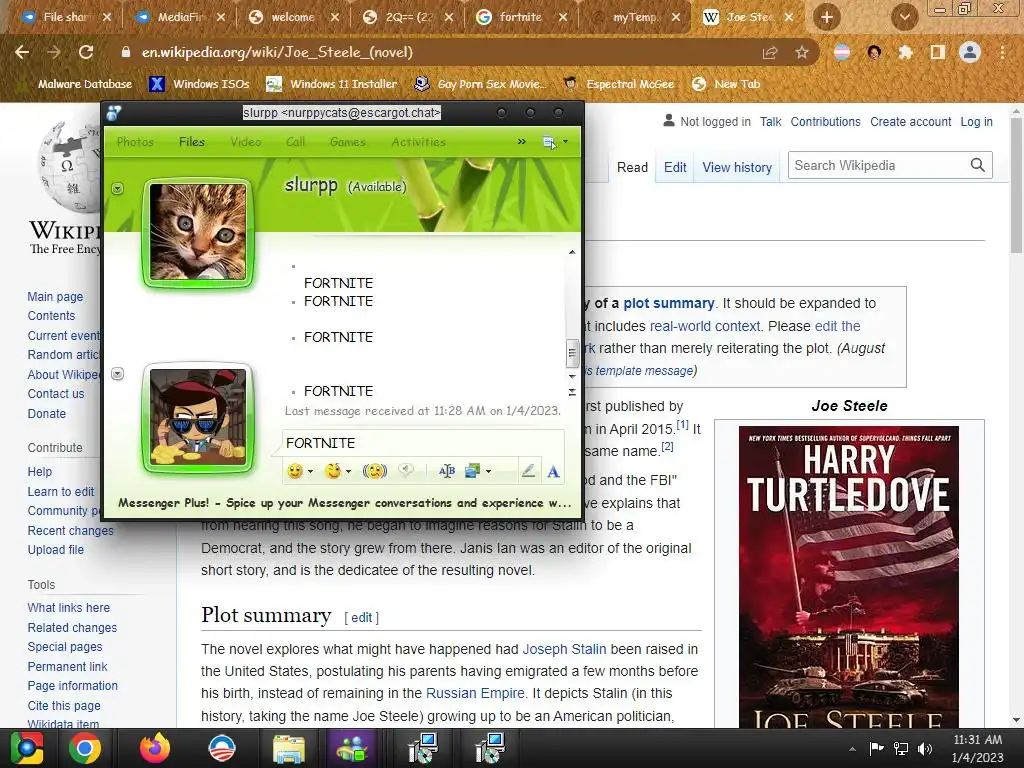Viewport: 1024px width, 768px height.
Task: Click the Messenger Plus banner text
Action: point(345,503)
